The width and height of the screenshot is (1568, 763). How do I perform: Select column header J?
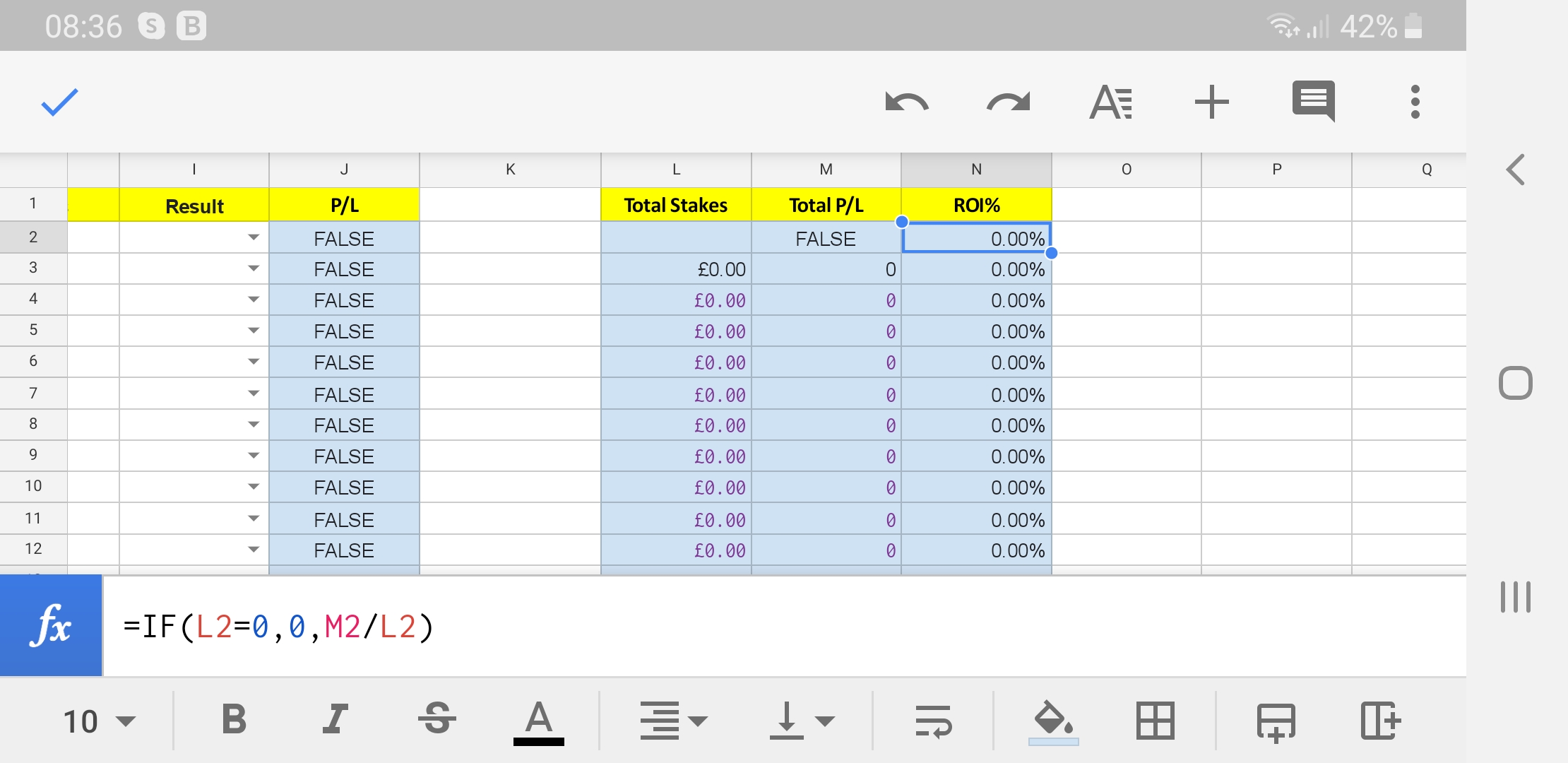coord(344,170)
